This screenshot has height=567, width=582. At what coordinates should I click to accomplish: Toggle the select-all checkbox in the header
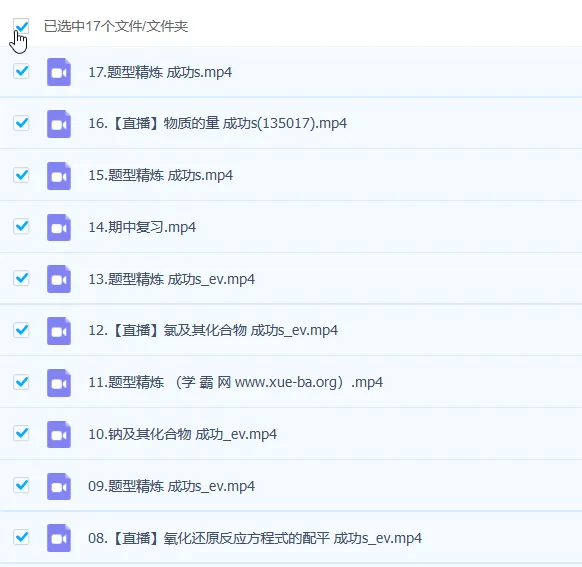(21, 26)
